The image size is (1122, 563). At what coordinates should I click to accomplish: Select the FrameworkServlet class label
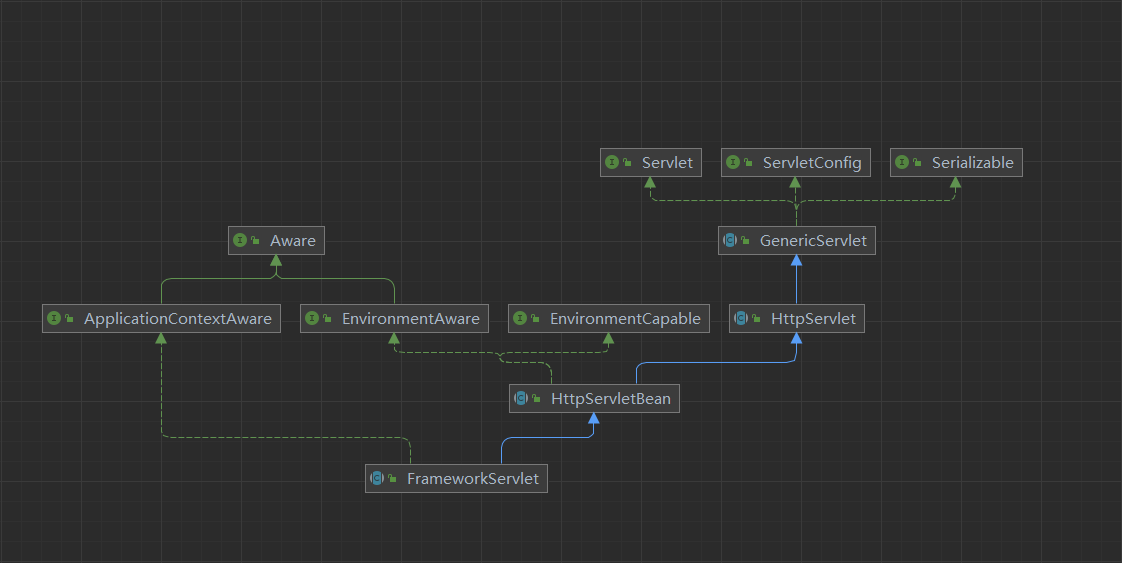point(472,479)
